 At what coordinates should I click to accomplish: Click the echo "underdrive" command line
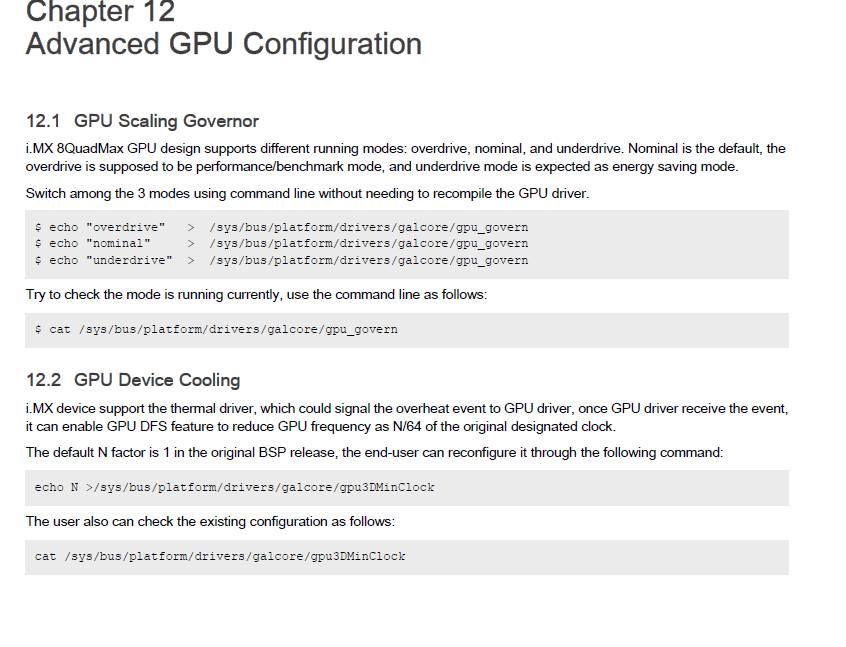point(281,260)
